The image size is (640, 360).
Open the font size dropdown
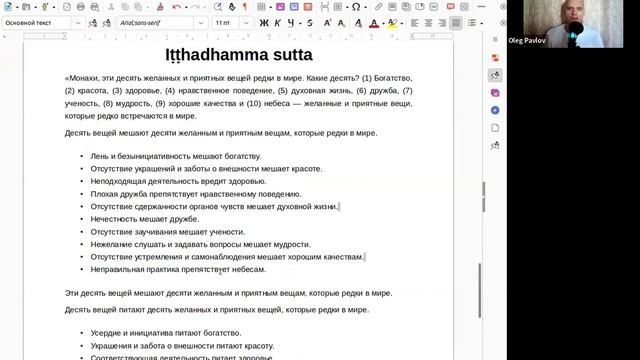(246, 23)
